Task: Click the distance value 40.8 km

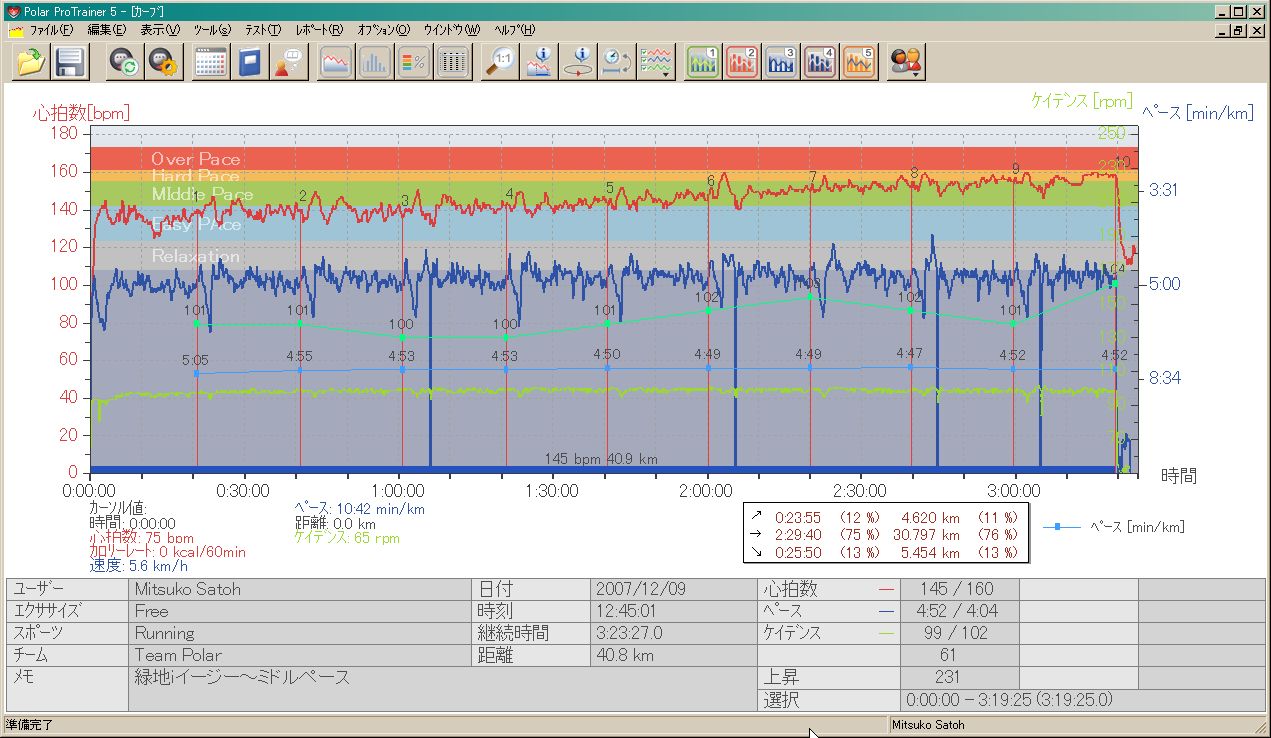Action: (625, 655)
